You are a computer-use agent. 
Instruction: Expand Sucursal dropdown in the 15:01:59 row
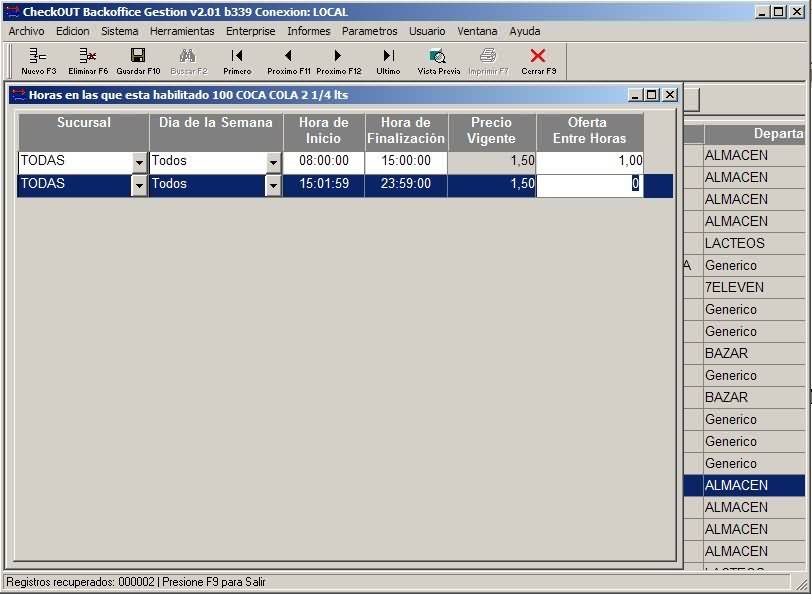tap(139, 185)
